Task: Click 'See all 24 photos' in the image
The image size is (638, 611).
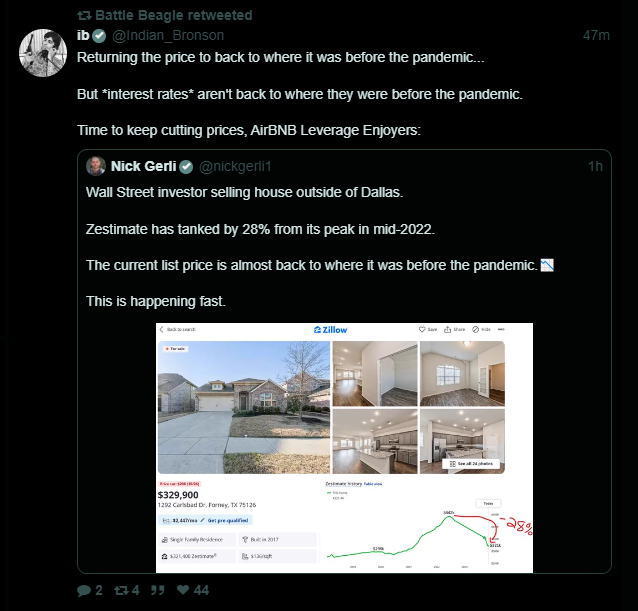Action: click(471, 463)
